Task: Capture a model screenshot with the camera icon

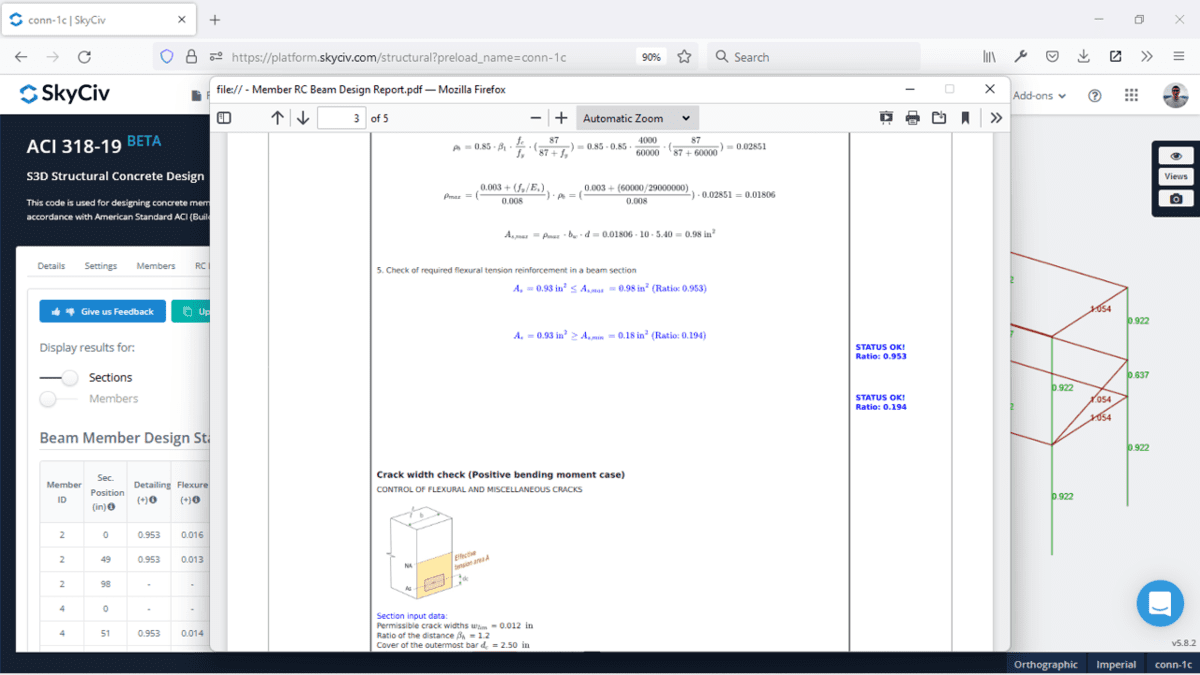Action: click(x=1174, y=196)
